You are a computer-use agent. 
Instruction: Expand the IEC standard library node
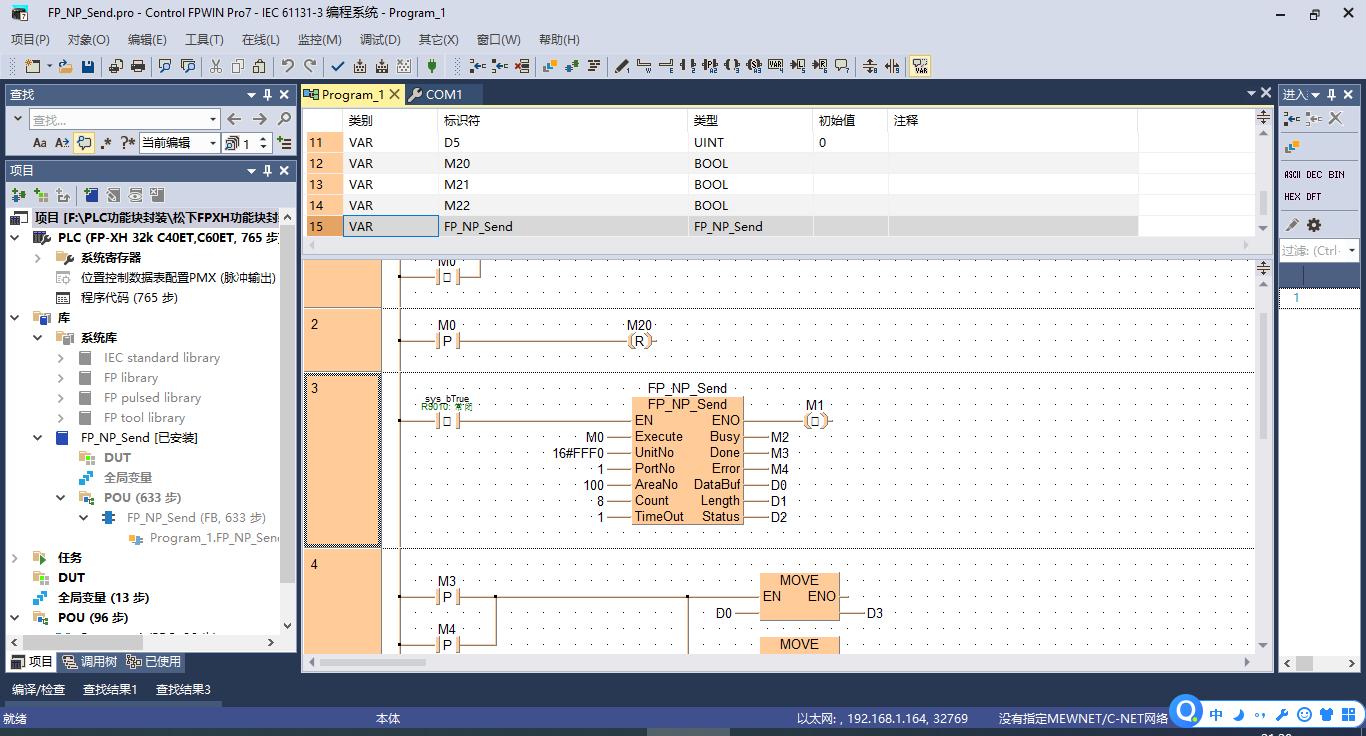60,358
